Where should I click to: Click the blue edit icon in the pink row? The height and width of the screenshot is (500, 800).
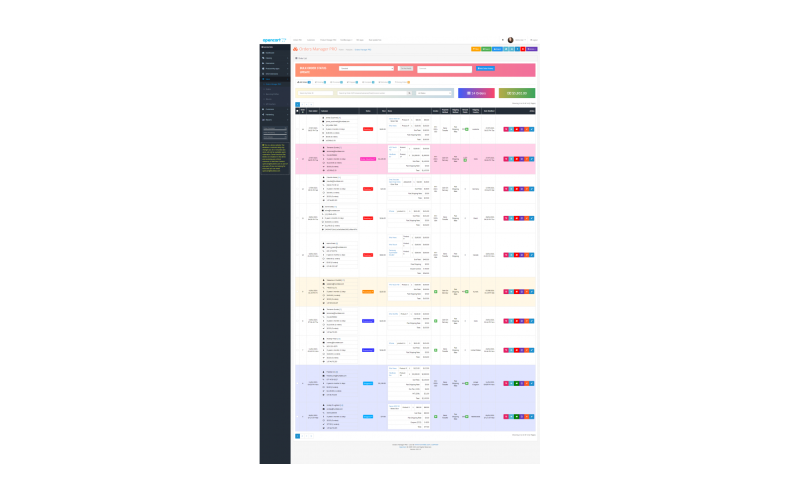click(532, 159)
